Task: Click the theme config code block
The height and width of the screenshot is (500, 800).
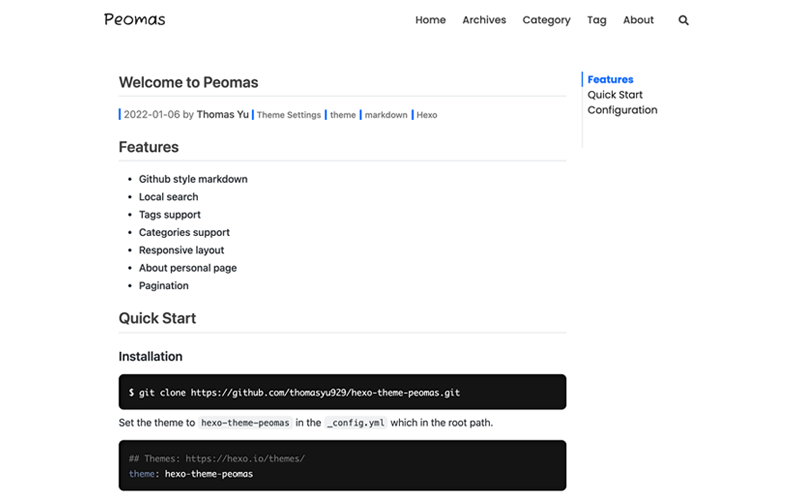Action: click(342, 465)
